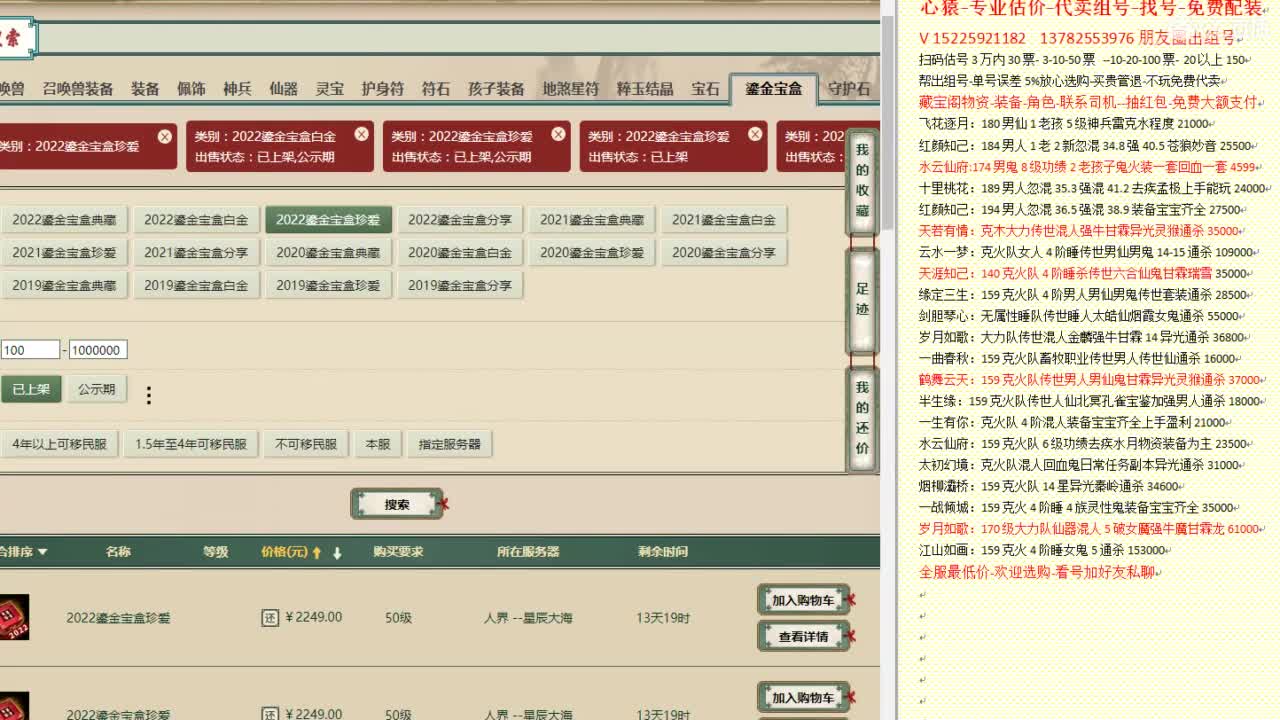Open the 足迹 browsing history side tab

862,299
